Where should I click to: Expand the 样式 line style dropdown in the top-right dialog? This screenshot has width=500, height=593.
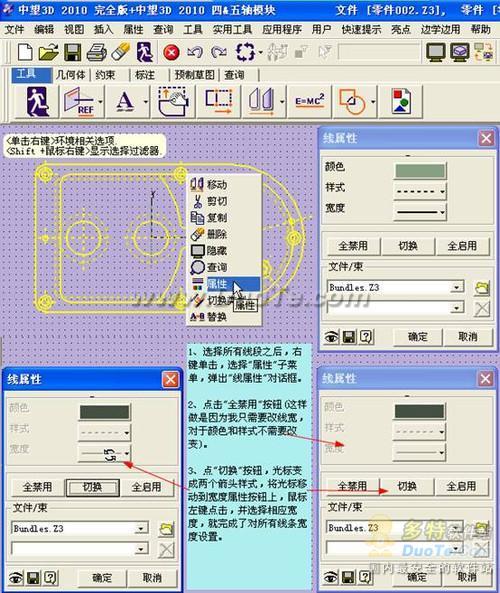click(420, 191)
